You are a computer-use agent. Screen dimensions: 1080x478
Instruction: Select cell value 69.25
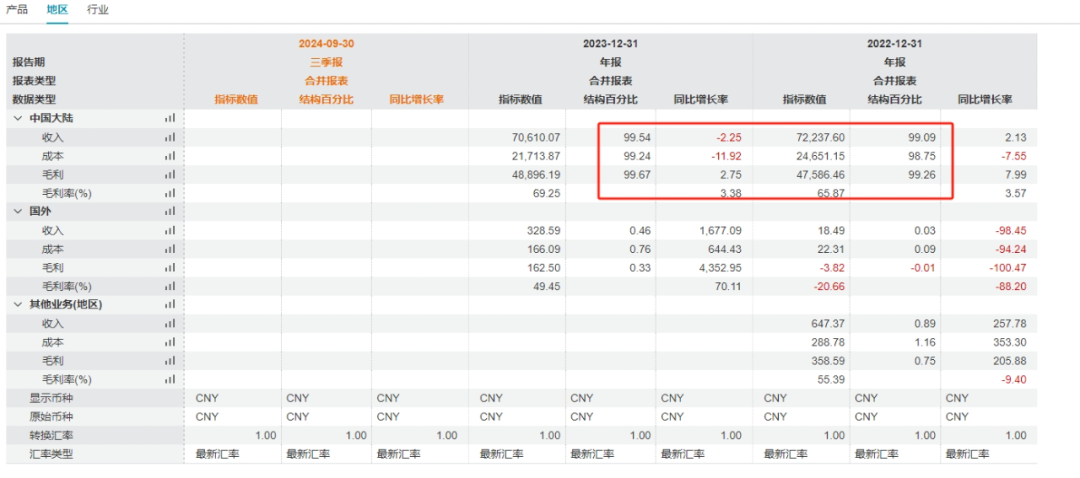[x=548, y=194]
